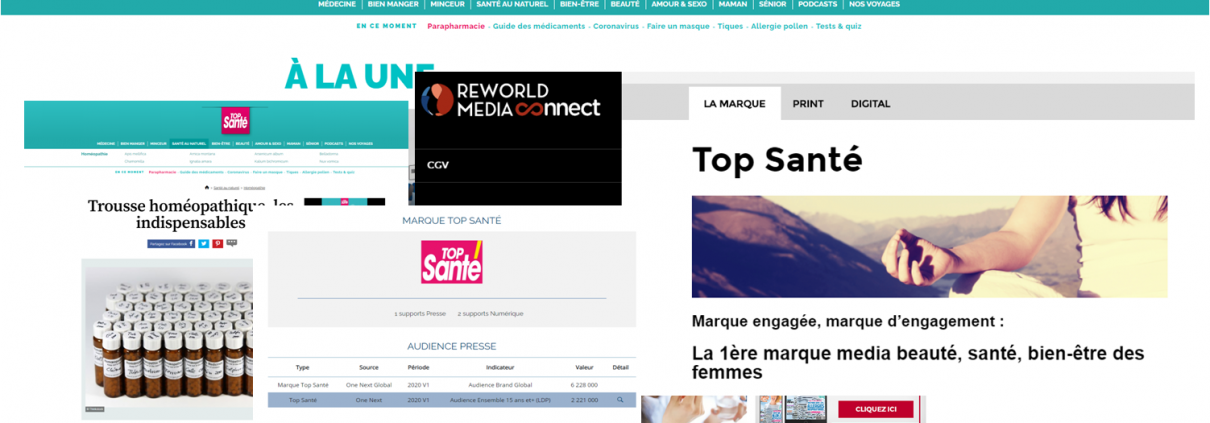Open the comments speech bubble icon

pos(232,243)
